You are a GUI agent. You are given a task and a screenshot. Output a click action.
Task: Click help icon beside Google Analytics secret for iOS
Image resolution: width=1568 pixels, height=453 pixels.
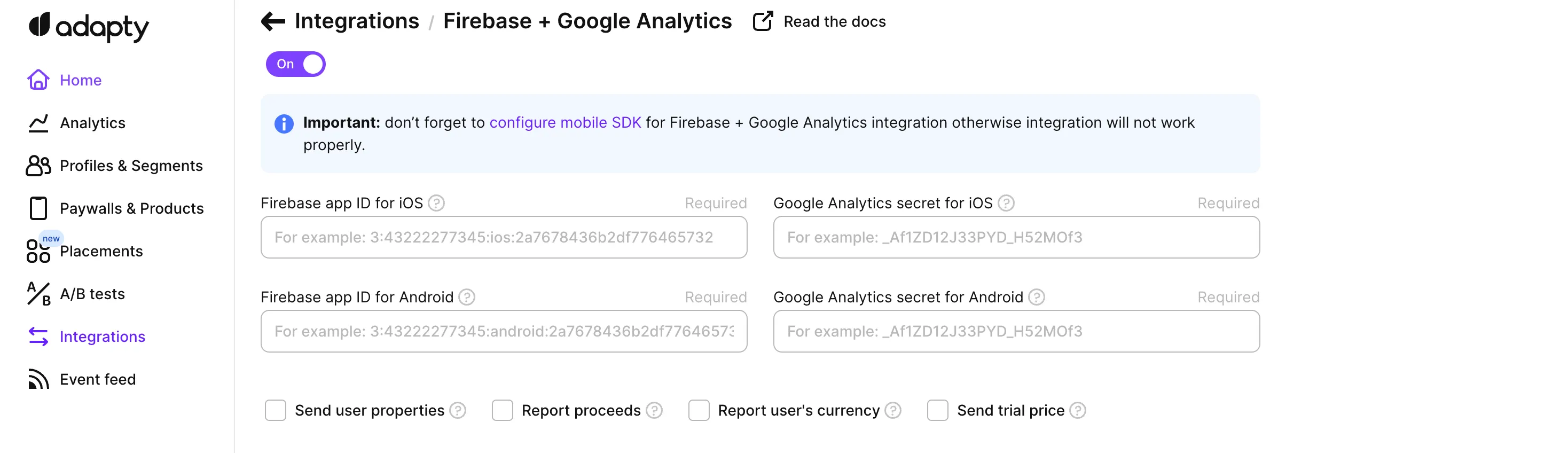pos(1006,203)
